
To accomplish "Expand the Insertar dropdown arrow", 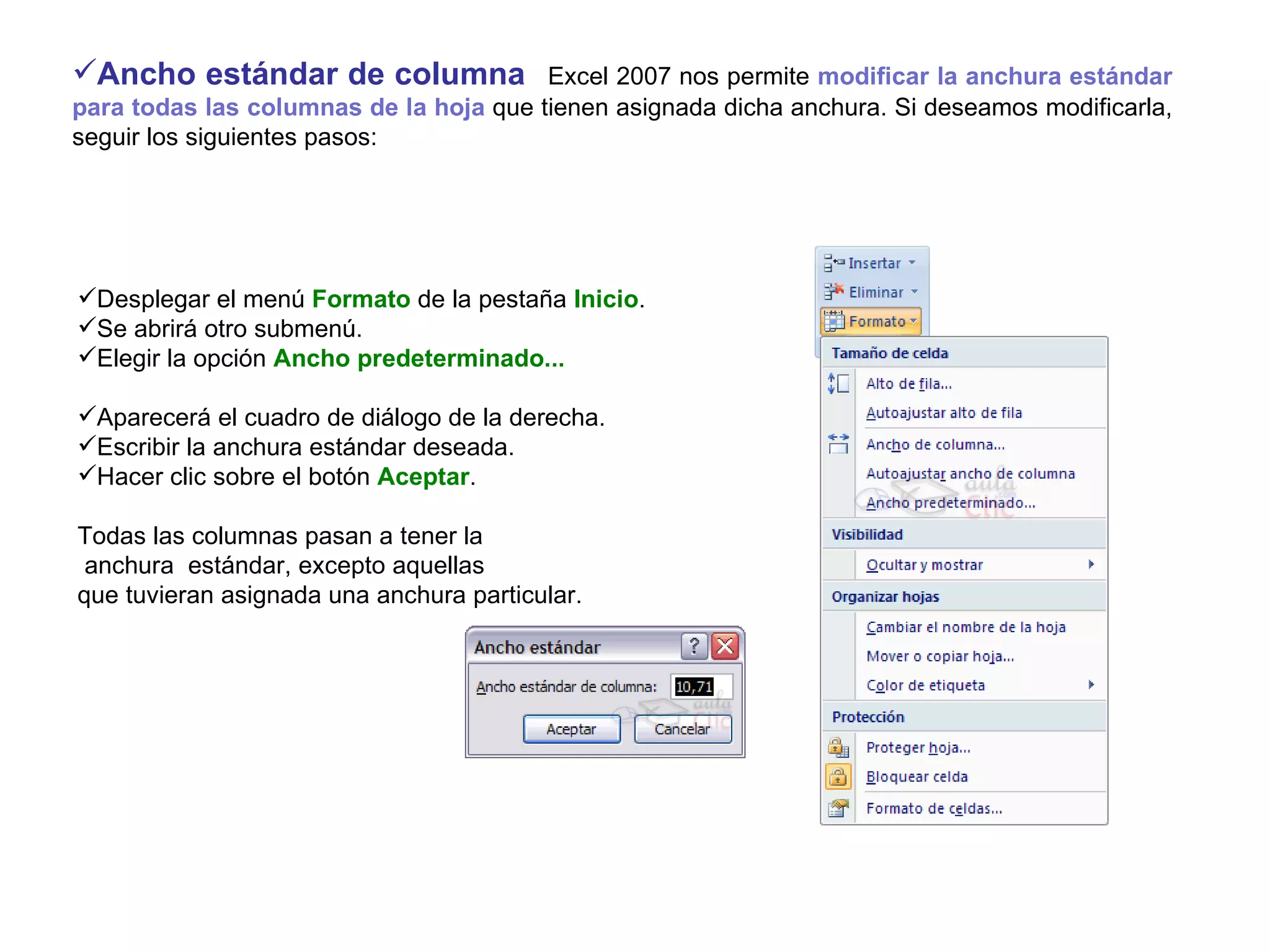I will [x=912, y=263].
